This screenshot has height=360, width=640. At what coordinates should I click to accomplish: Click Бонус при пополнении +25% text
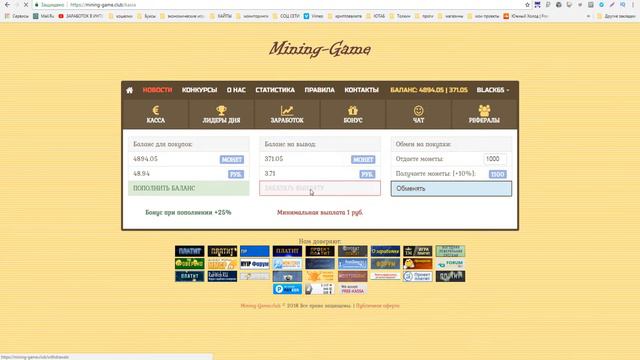pyautogui.click(x=188, y=213)
